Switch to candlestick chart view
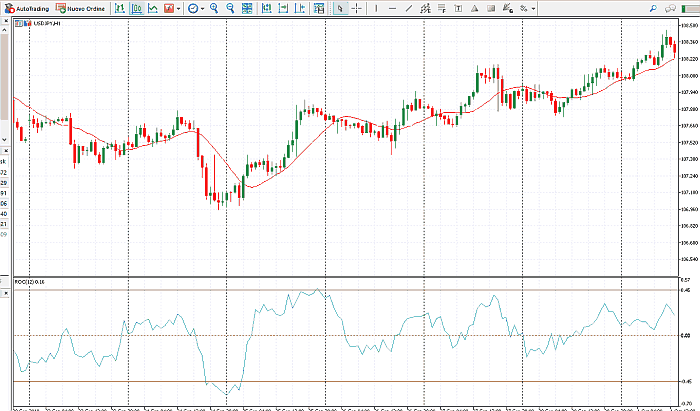 point(137,8)
